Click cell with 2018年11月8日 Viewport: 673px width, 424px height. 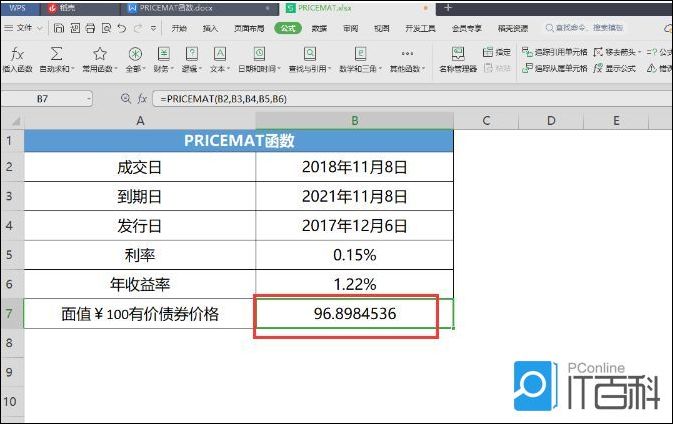coord(355,167)
